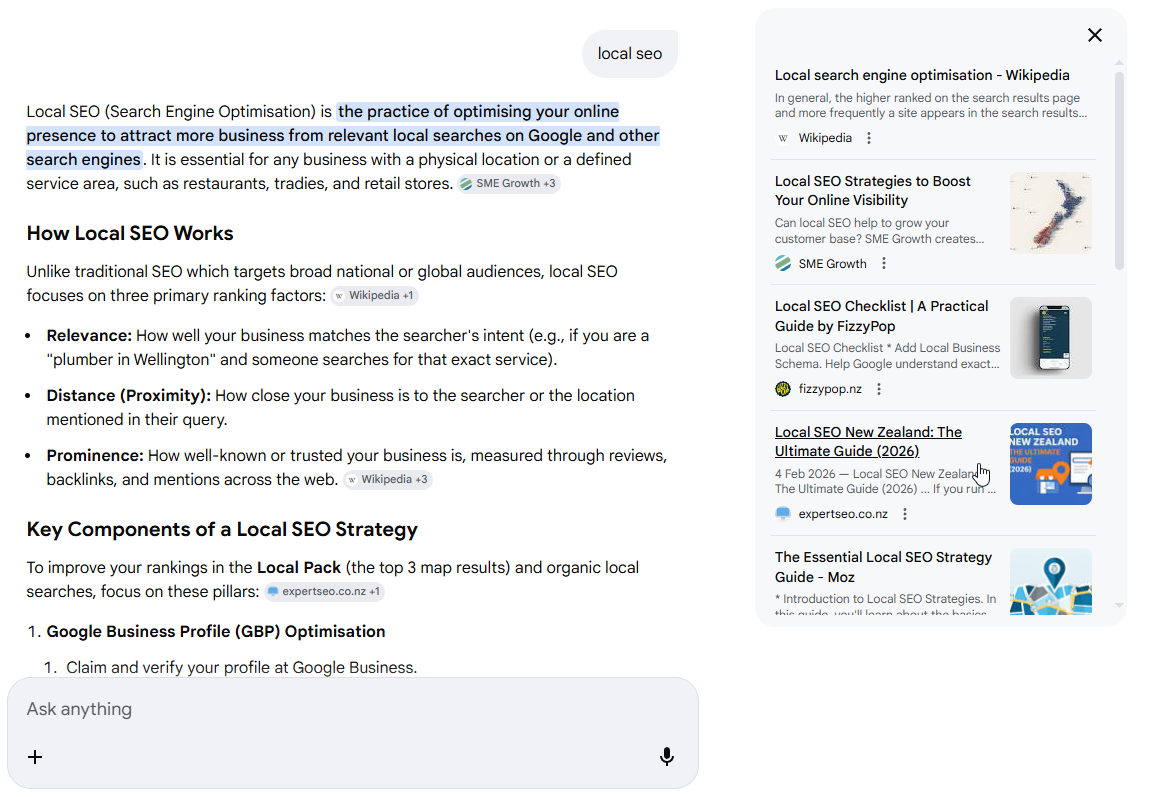The height and width of the screenshot is (797, 1159).
Task: Click the sources panel scrollbar thumb
Action: point(1119,170)
